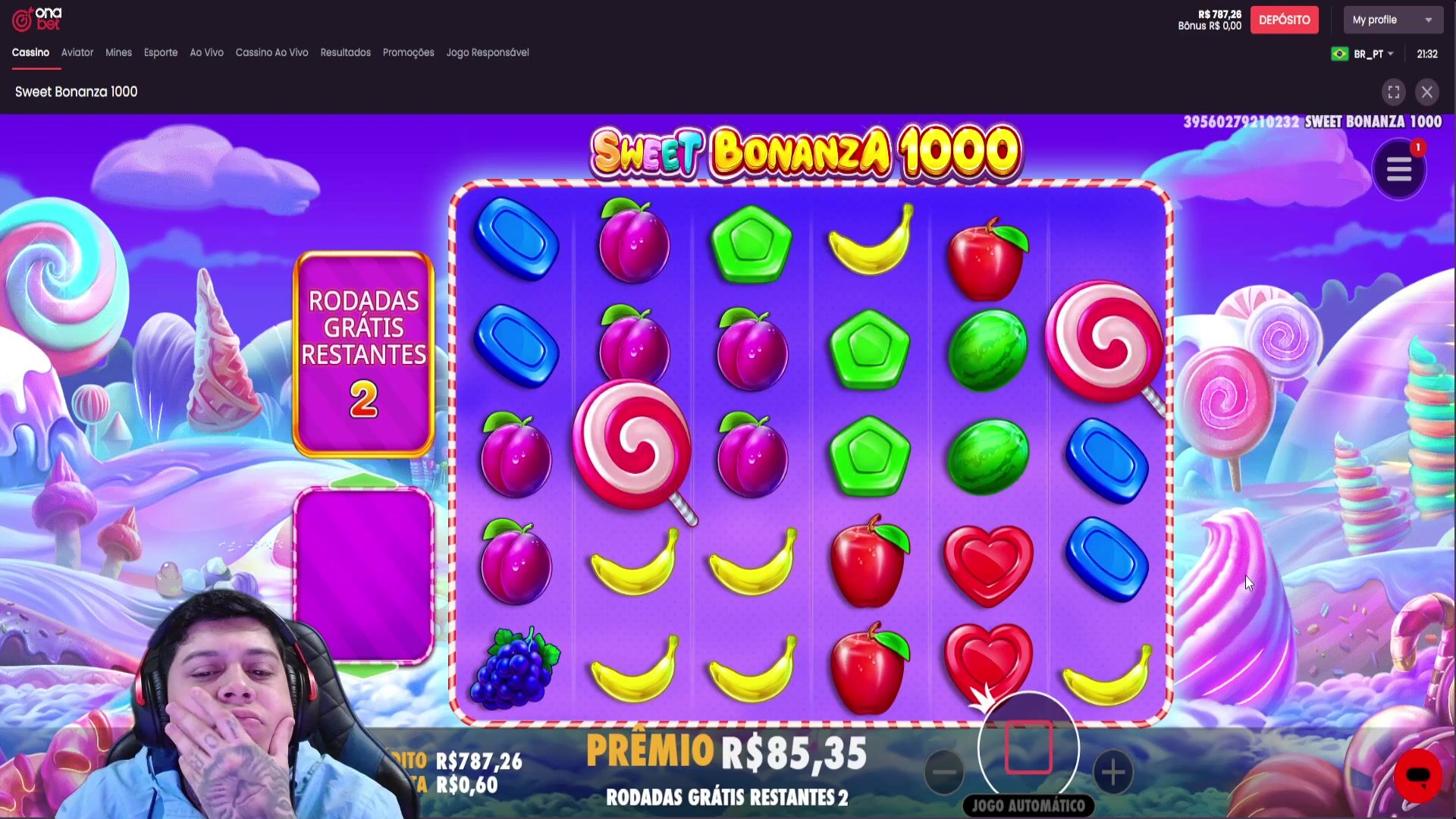Open the Promoções page

click(408, 52)
